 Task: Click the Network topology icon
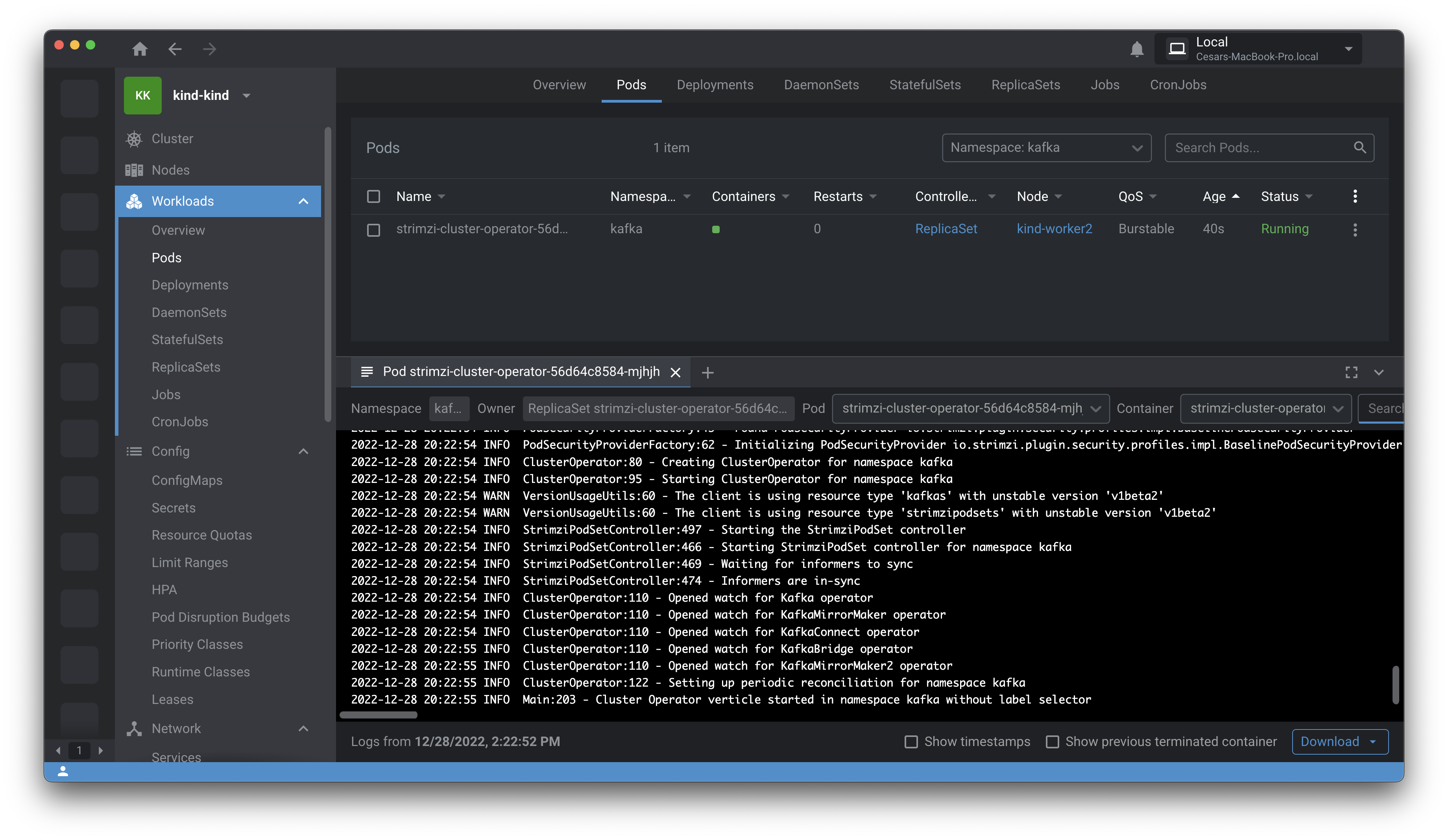point(134,729)
